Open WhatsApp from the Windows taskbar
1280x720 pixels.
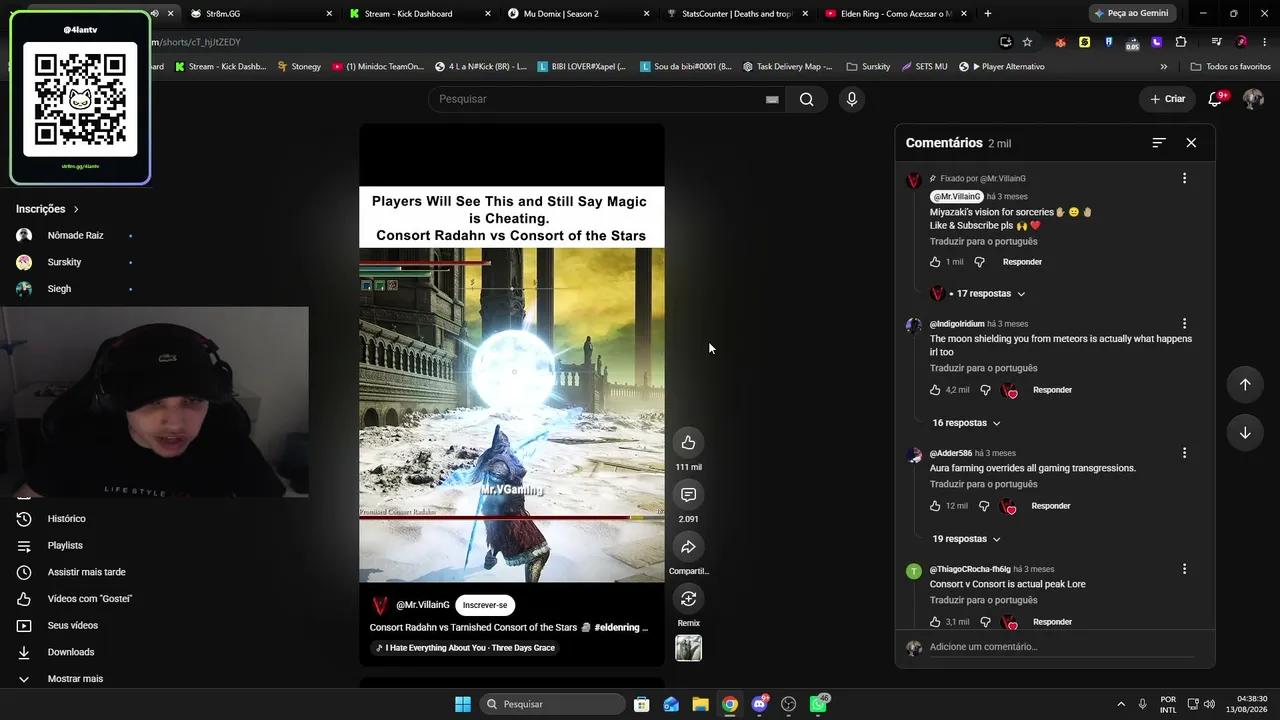pyautogui.click(x=818, y=704)
